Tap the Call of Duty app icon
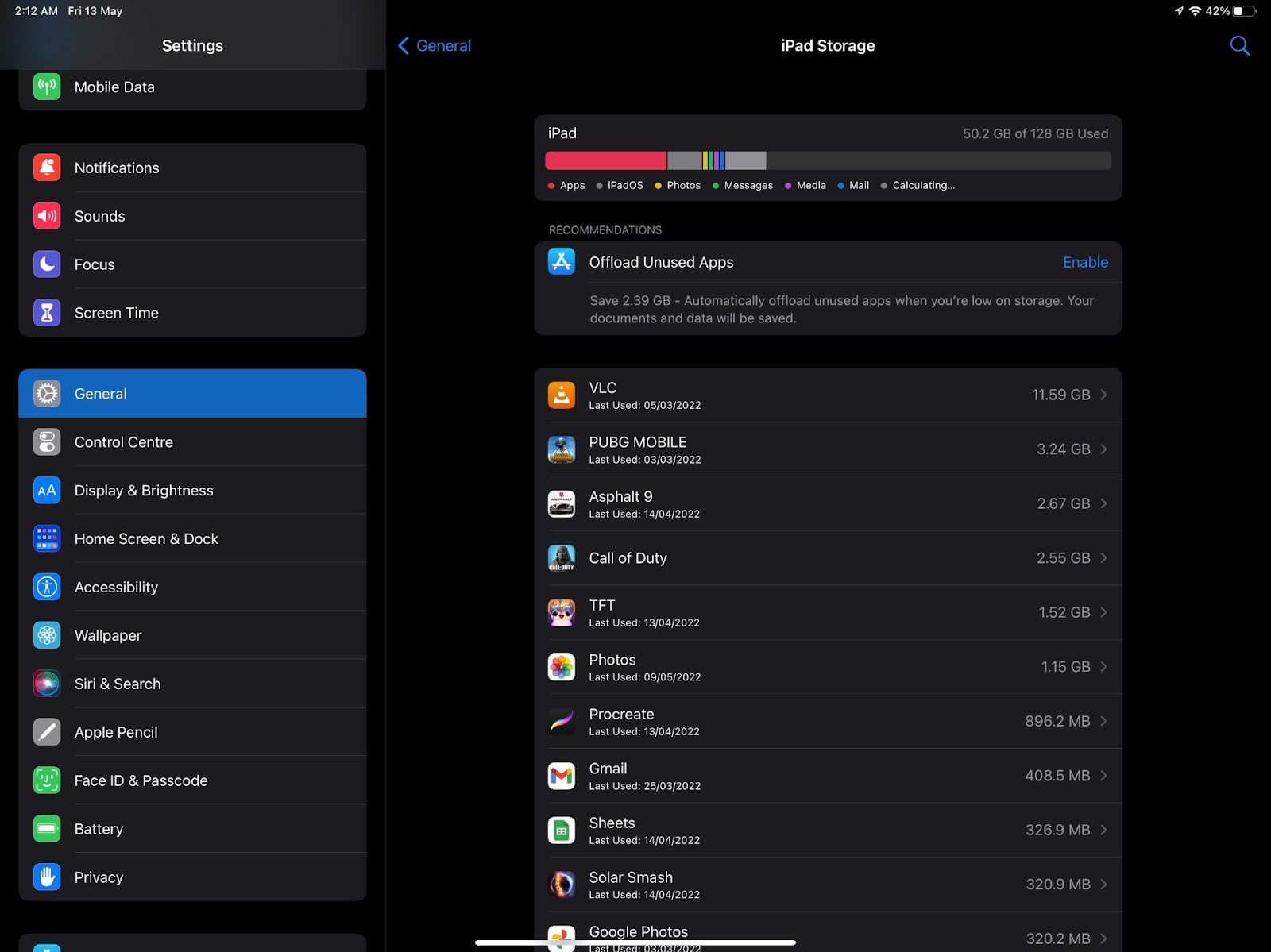The image size is (1271, 952). [562, 558]
